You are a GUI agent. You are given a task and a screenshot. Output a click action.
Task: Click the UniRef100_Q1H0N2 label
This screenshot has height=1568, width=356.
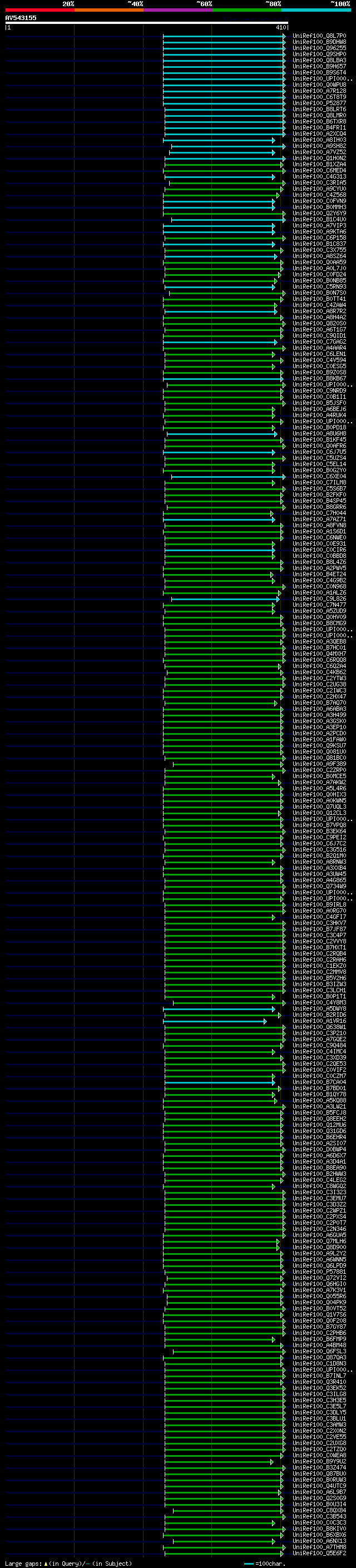319,159
